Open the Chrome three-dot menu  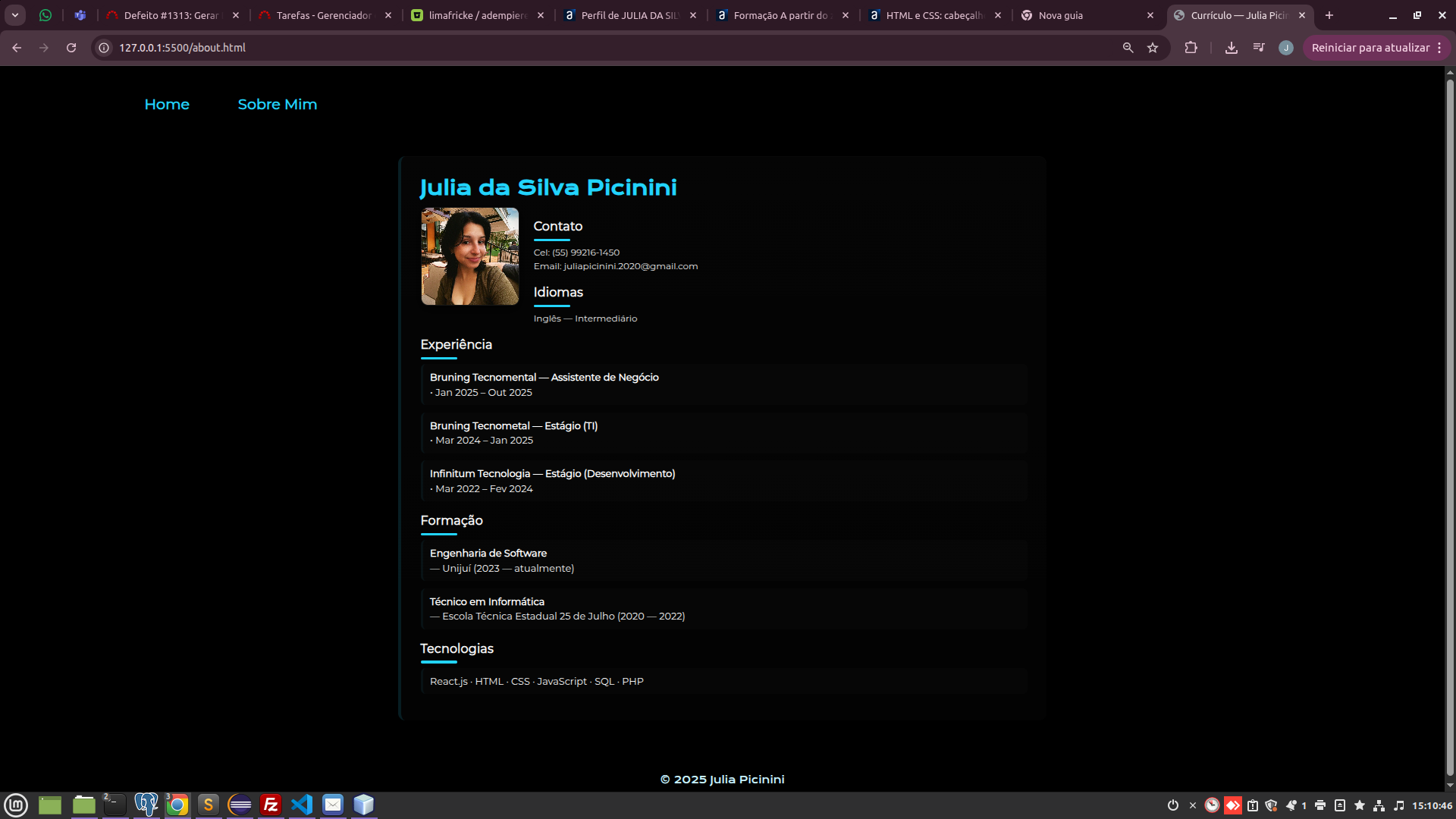[1439, 48]
